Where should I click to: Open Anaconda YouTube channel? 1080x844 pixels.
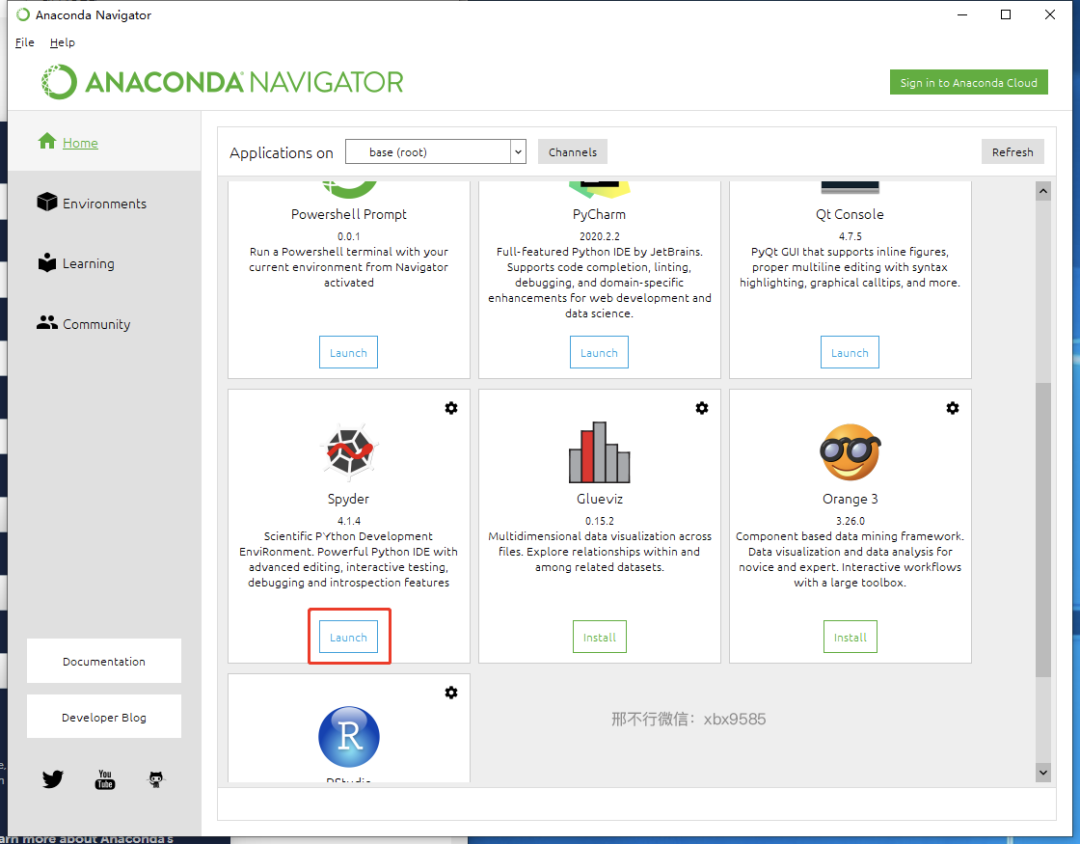click(x=105, y=779)
